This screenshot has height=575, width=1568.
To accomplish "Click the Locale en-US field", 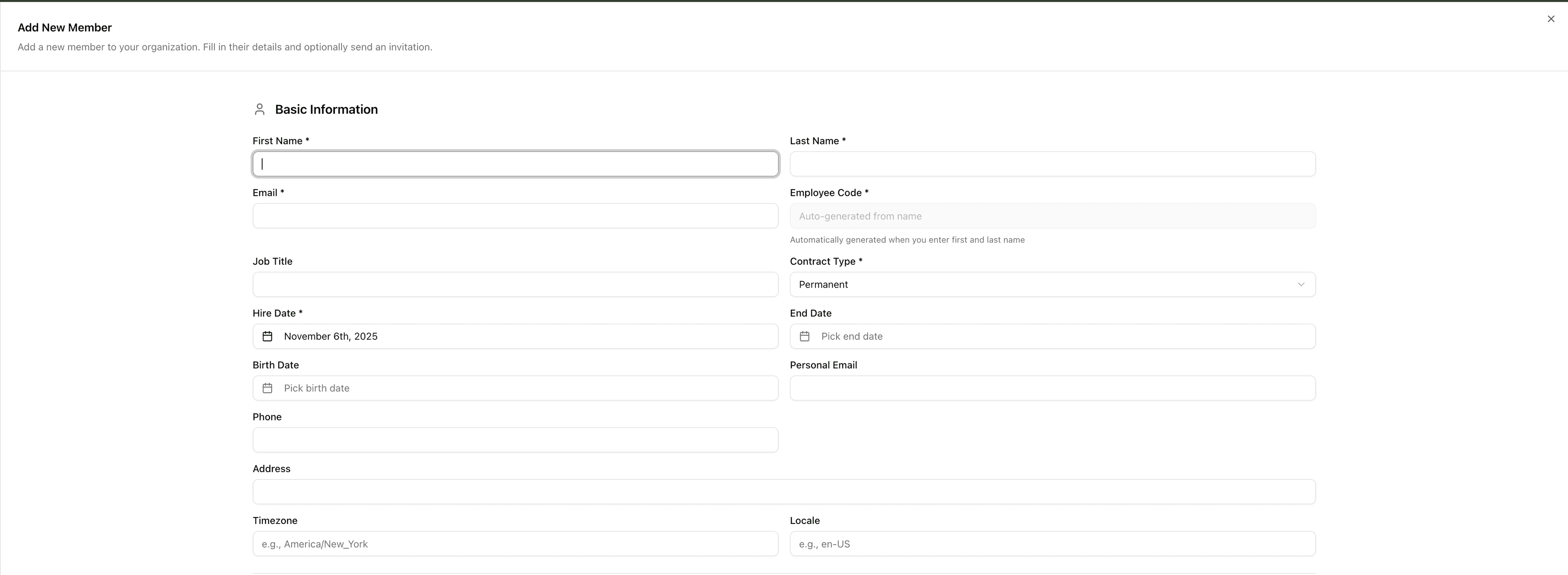I will click(1052, 543).
